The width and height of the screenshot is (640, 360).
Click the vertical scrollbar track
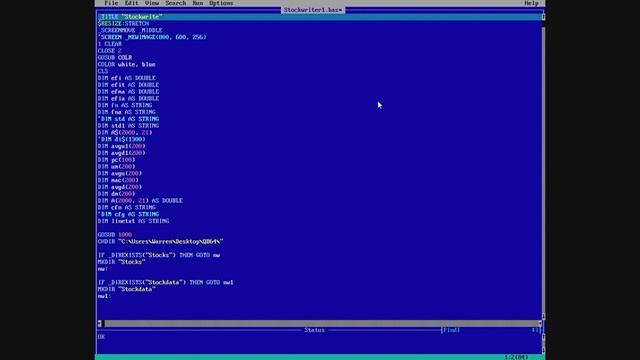[543, 169]
